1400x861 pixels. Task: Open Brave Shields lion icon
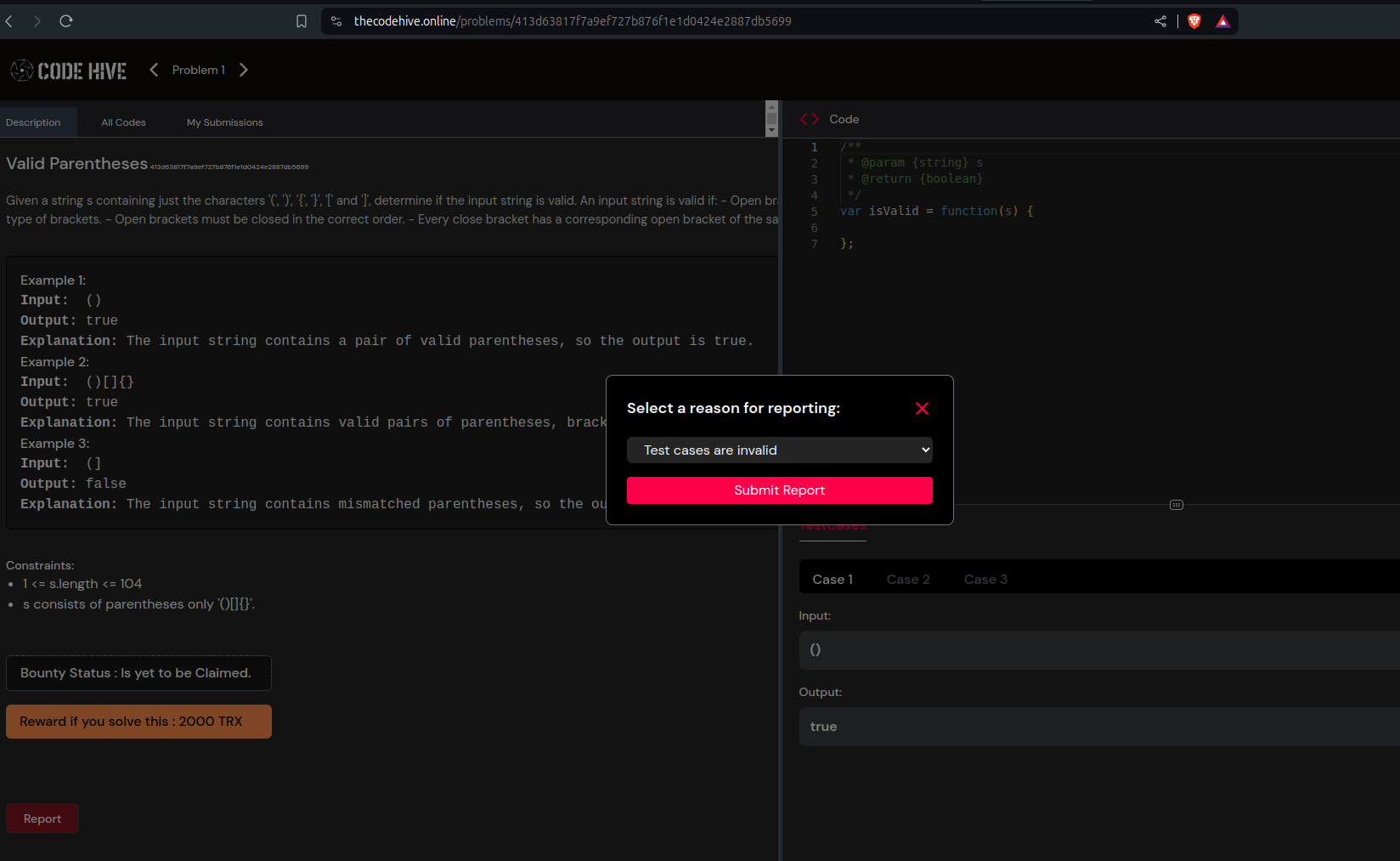coord(1194,21)
